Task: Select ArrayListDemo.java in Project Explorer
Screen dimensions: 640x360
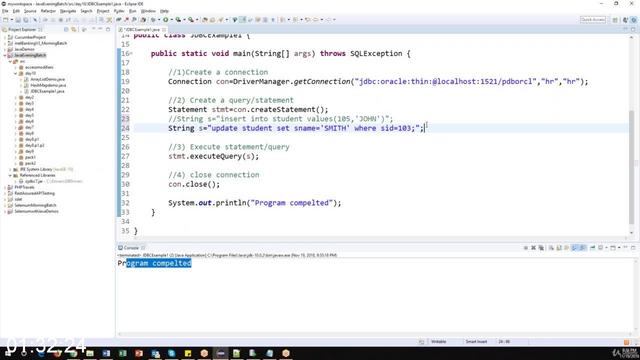Action: click(x=47, y=79)
